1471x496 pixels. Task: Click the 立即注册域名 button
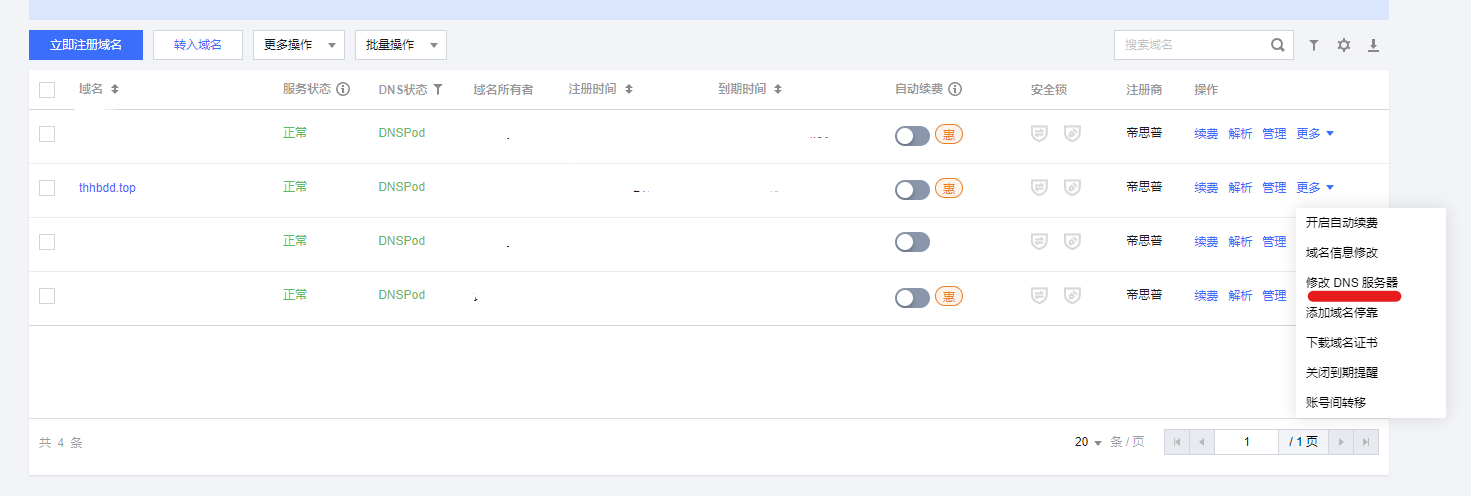86,45
